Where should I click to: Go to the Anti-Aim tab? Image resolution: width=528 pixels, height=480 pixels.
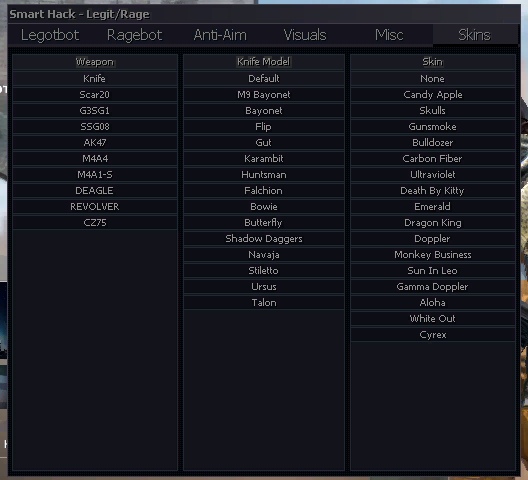(x=220, y=35)
